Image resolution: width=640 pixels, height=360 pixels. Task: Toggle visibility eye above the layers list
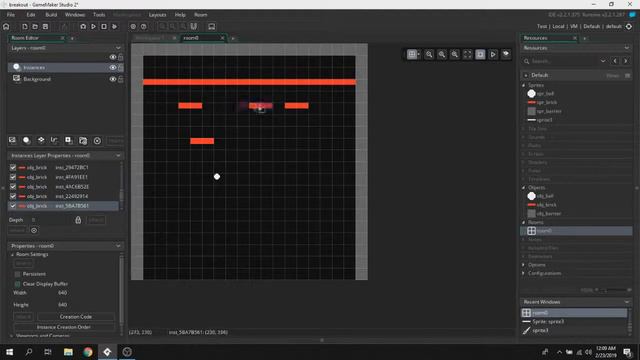coord(113,57)
